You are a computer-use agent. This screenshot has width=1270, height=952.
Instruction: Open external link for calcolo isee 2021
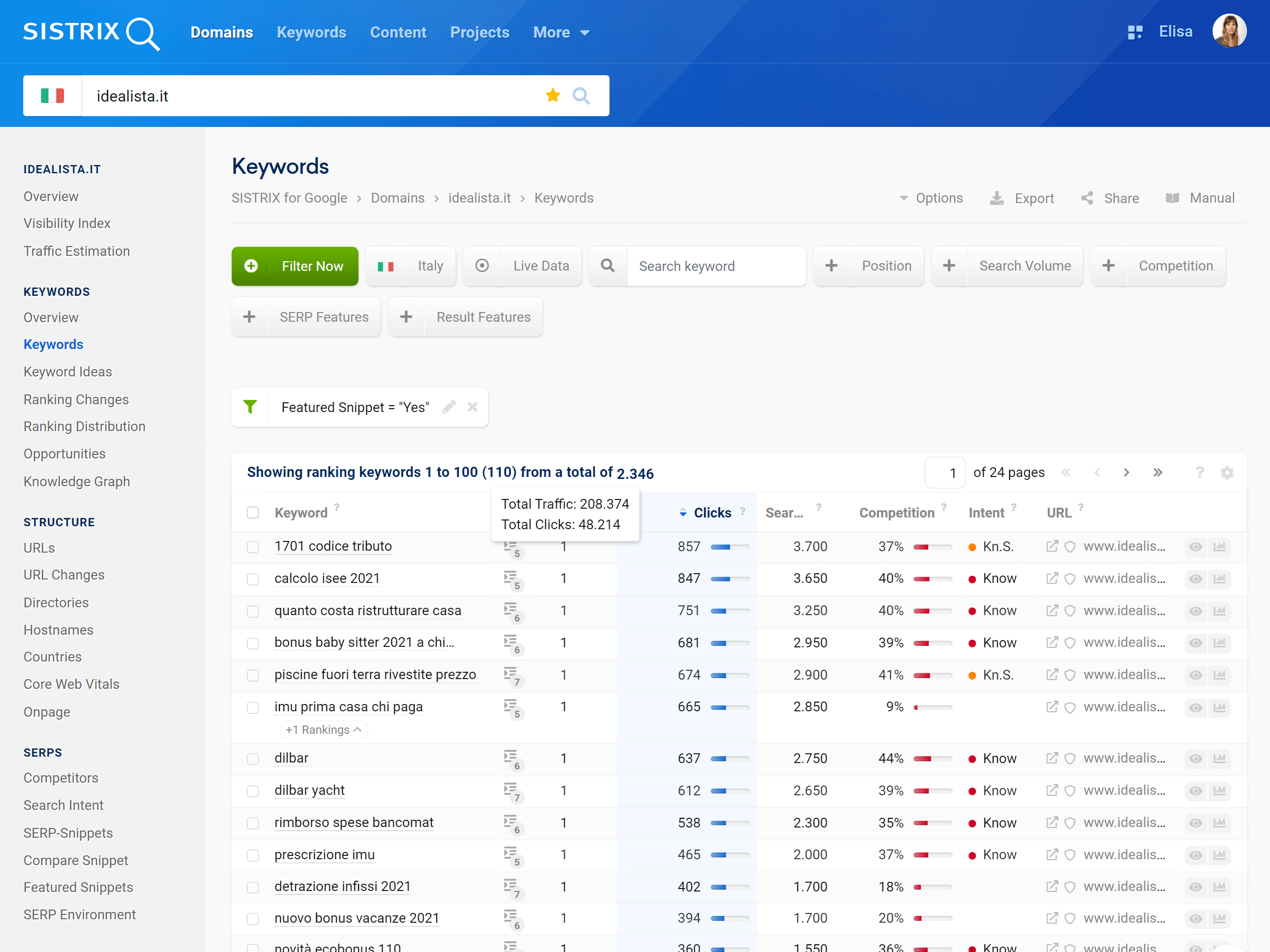(x=1052, y=579)
